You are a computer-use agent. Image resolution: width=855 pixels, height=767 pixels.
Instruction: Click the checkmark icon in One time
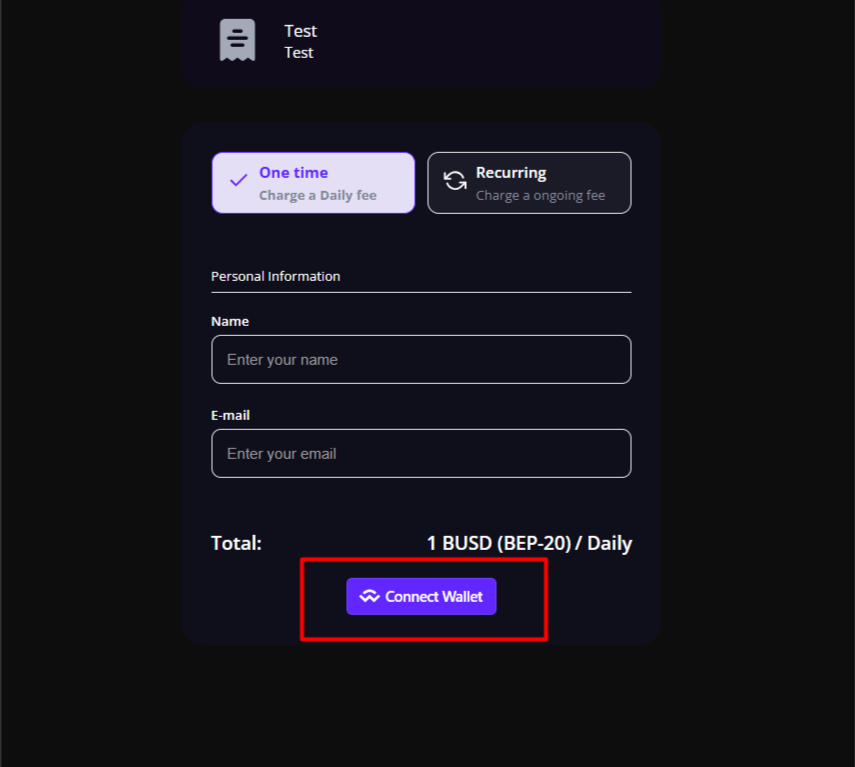pos(239,181)
